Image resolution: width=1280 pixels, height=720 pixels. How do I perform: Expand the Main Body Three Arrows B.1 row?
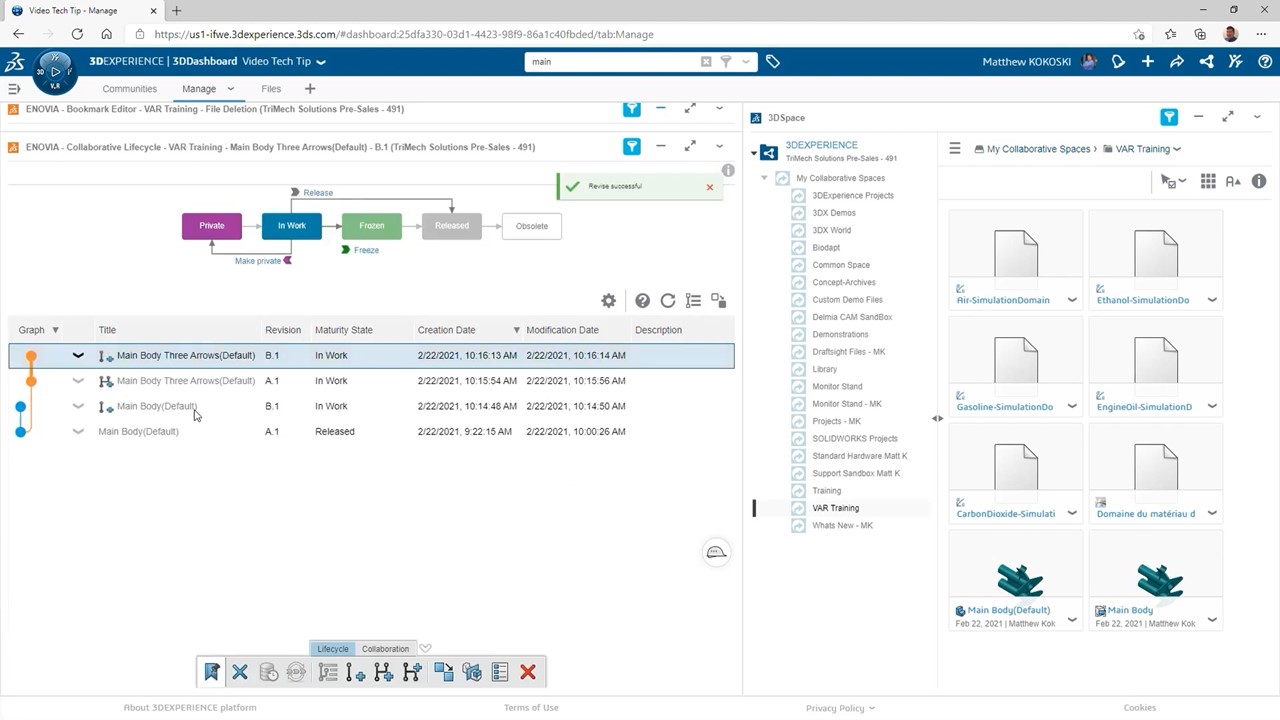tap(78, 355)
